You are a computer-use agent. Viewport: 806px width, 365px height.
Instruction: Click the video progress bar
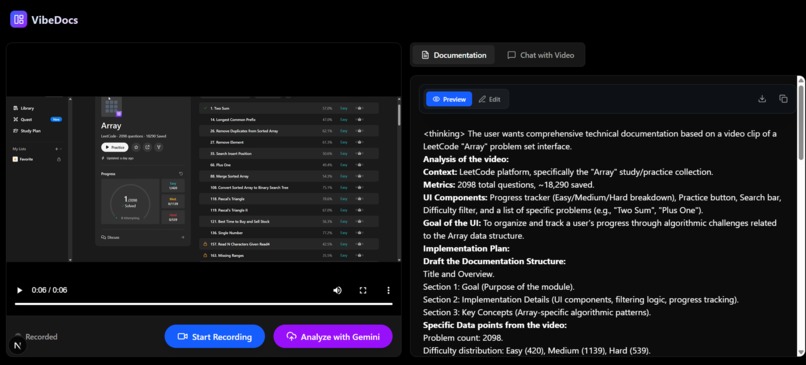(x=204, y=304)
